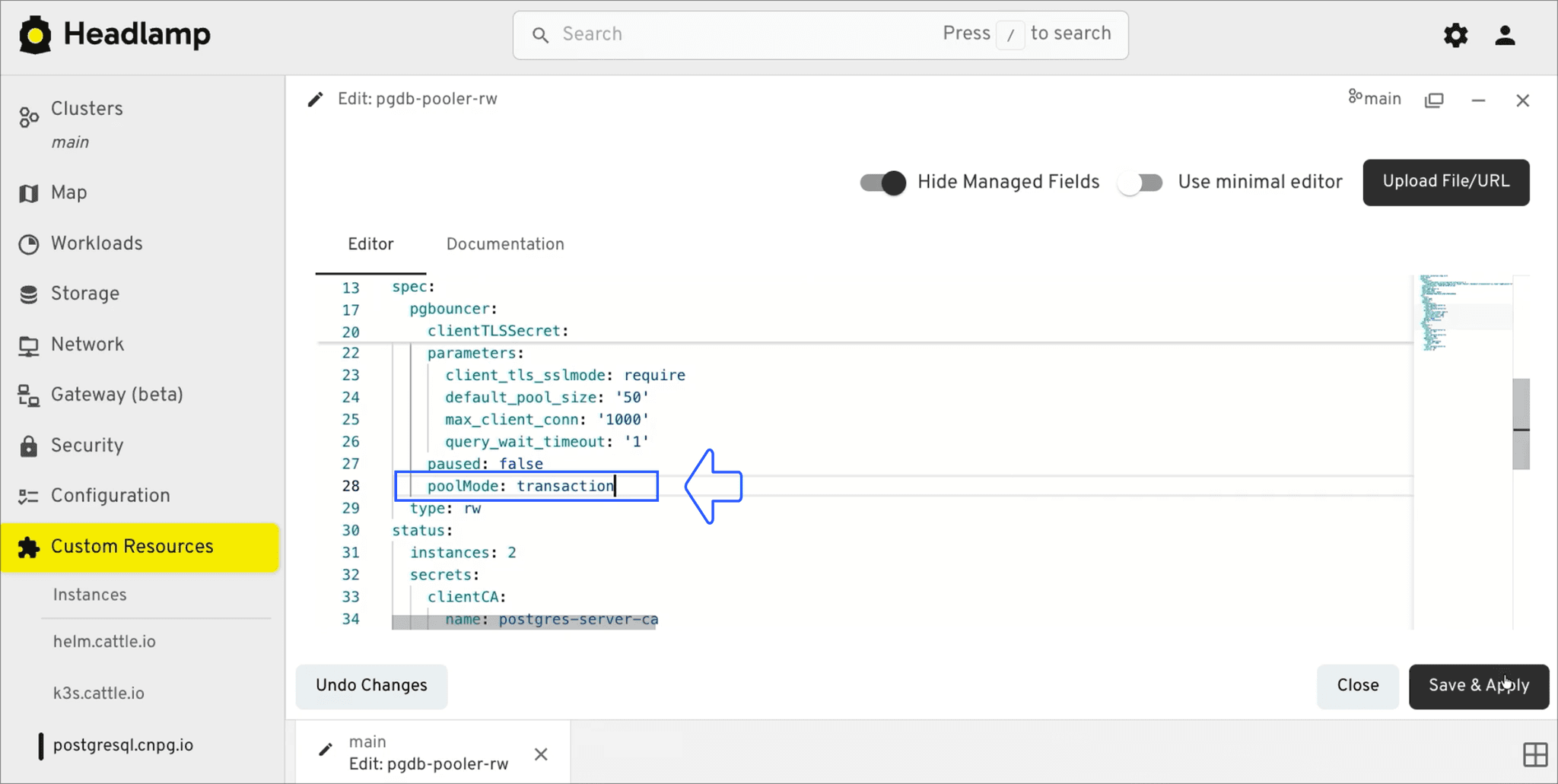Click the Storage sidebar icon

(29, 294)
